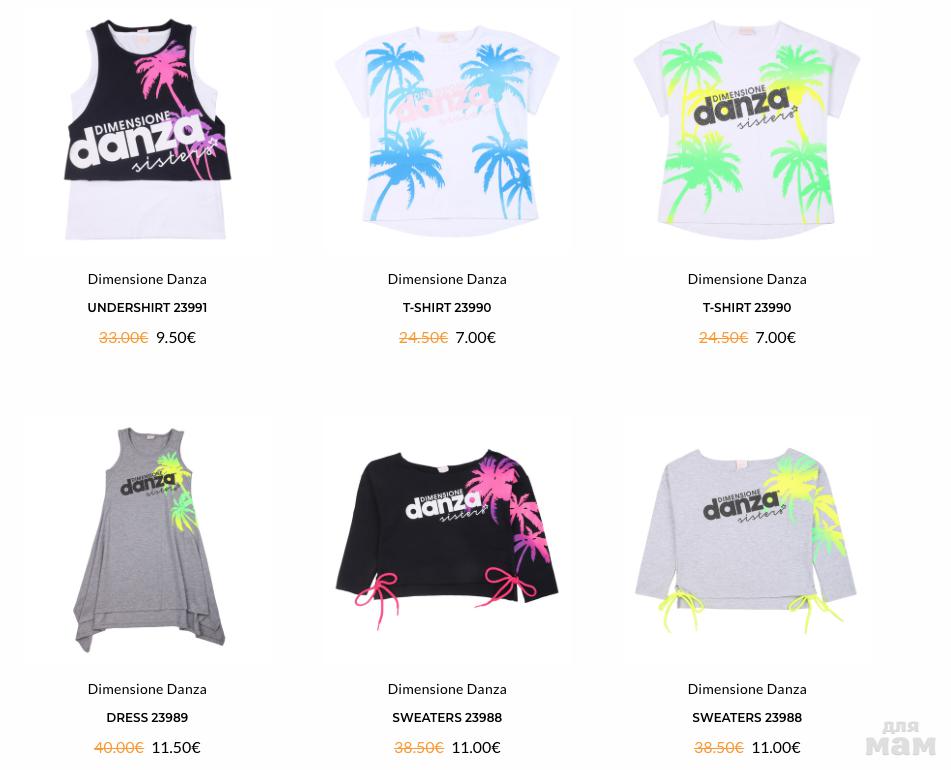The height and width of the screenshot is (770, 951).
Task: Click Dimensione Danza brand above UNDERSHIRT 23991
Action: tap(147, 279)
